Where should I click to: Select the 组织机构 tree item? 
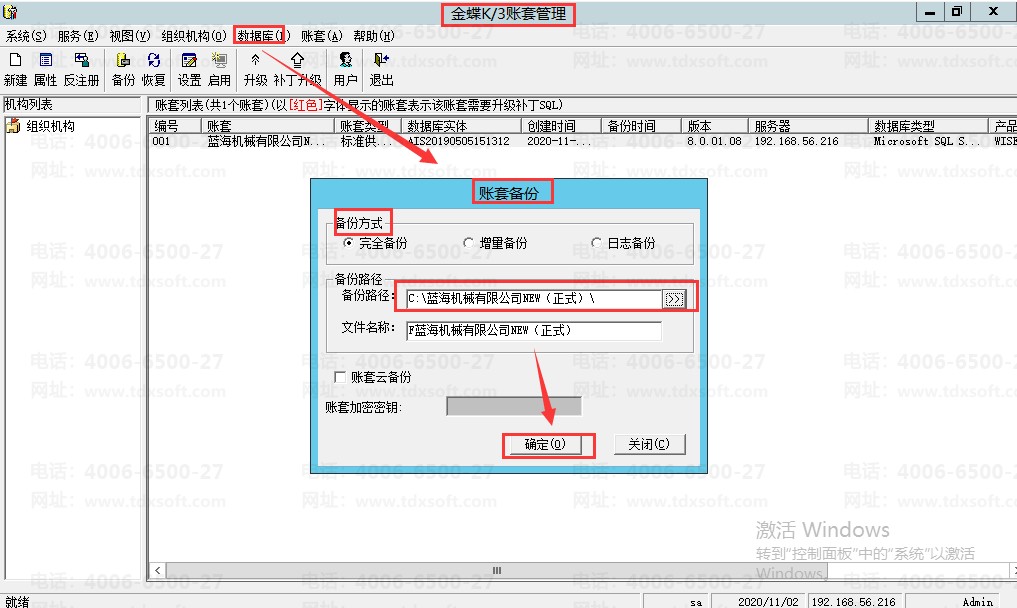pos(51,127)
